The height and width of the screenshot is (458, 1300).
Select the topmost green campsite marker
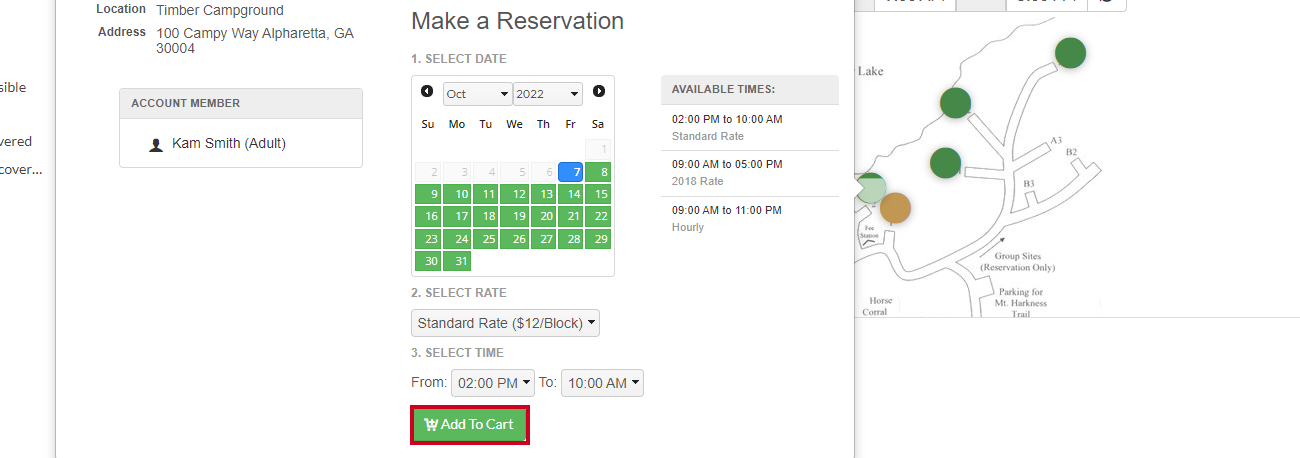point(1070,53)
